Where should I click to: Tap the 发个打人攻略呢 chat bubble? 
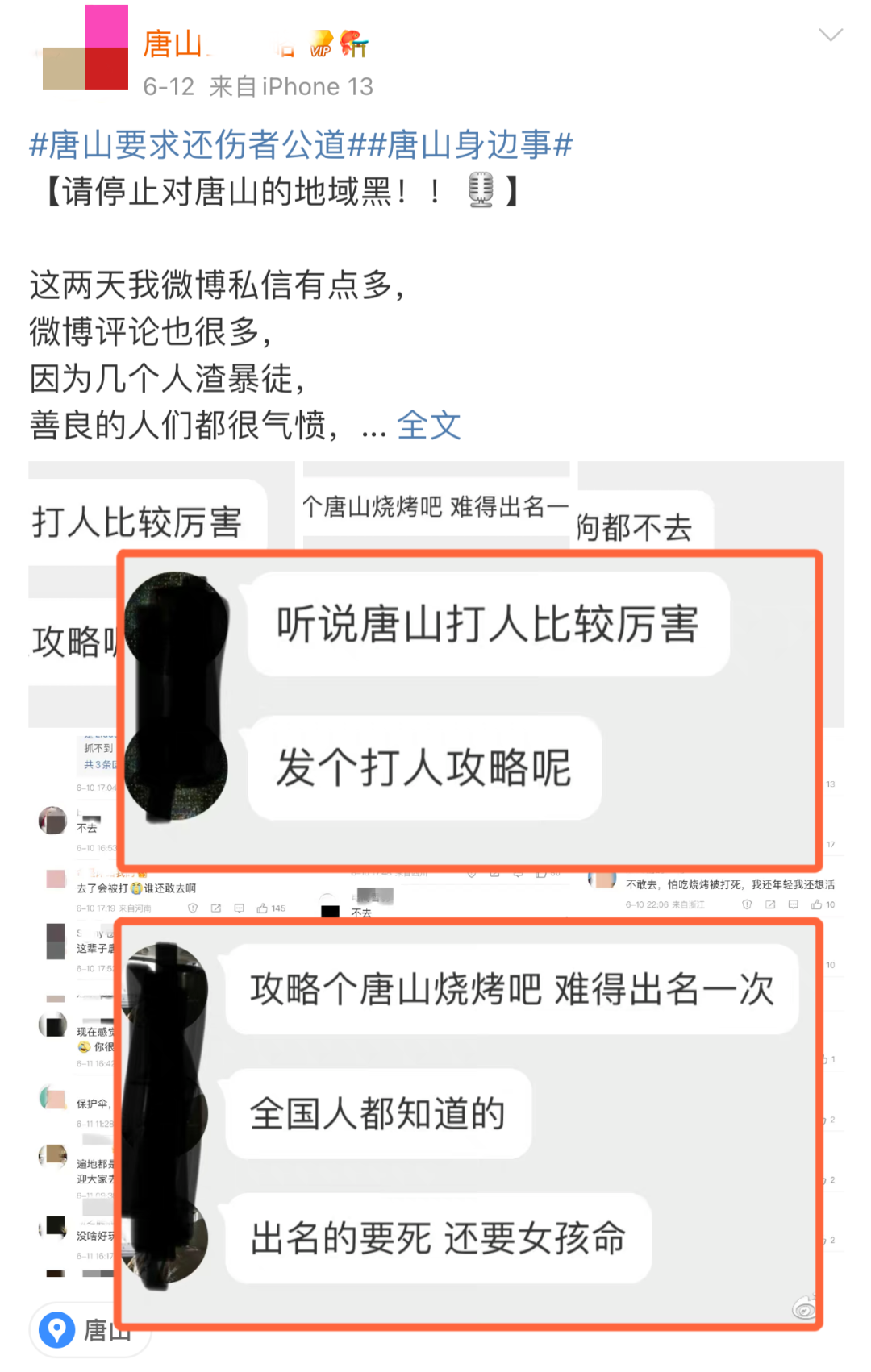(424, 767)
